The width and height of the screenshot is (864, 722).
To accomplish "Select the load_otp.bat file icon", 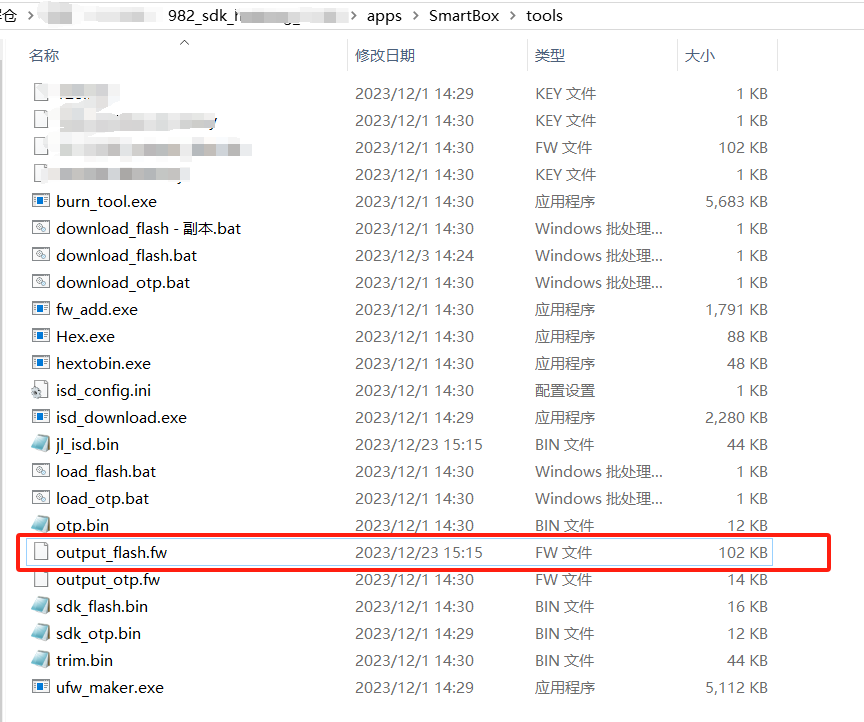I will pyautogui.click(x=41, y=498).
